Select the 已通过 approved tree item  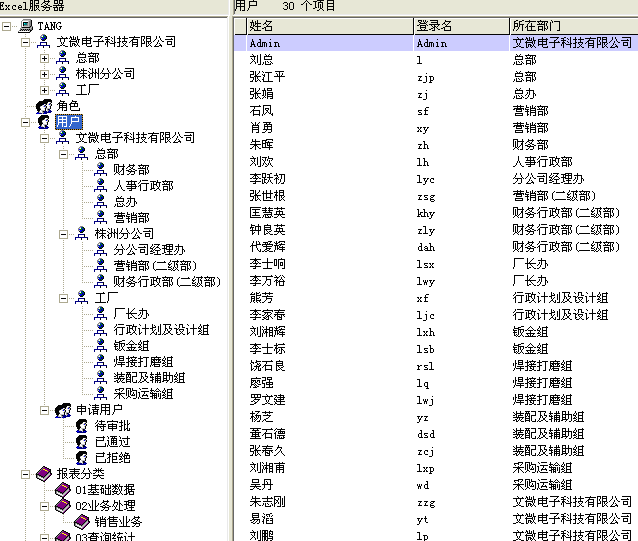click(x=112, y=442)
